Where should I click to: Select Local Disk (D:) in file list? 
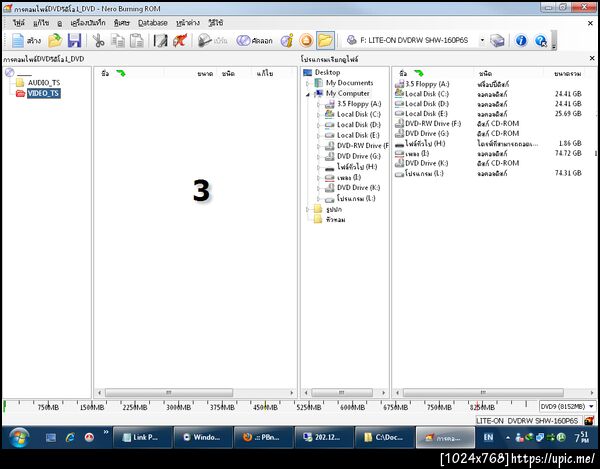pyautogui.click(x=427, y=104)
